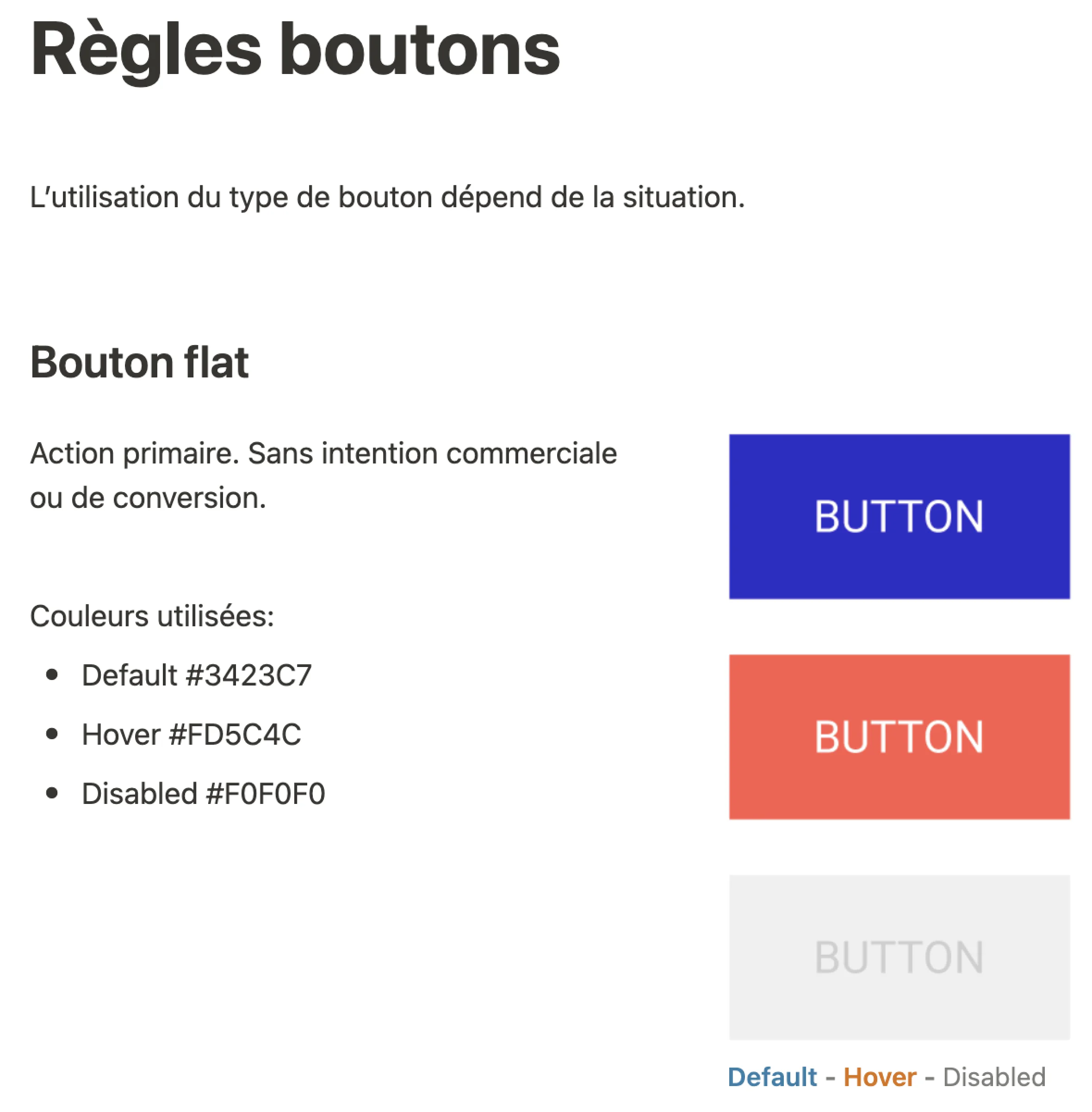Click the bullet before the Hover color item
1092x1112 pixels.
(52, 734)
